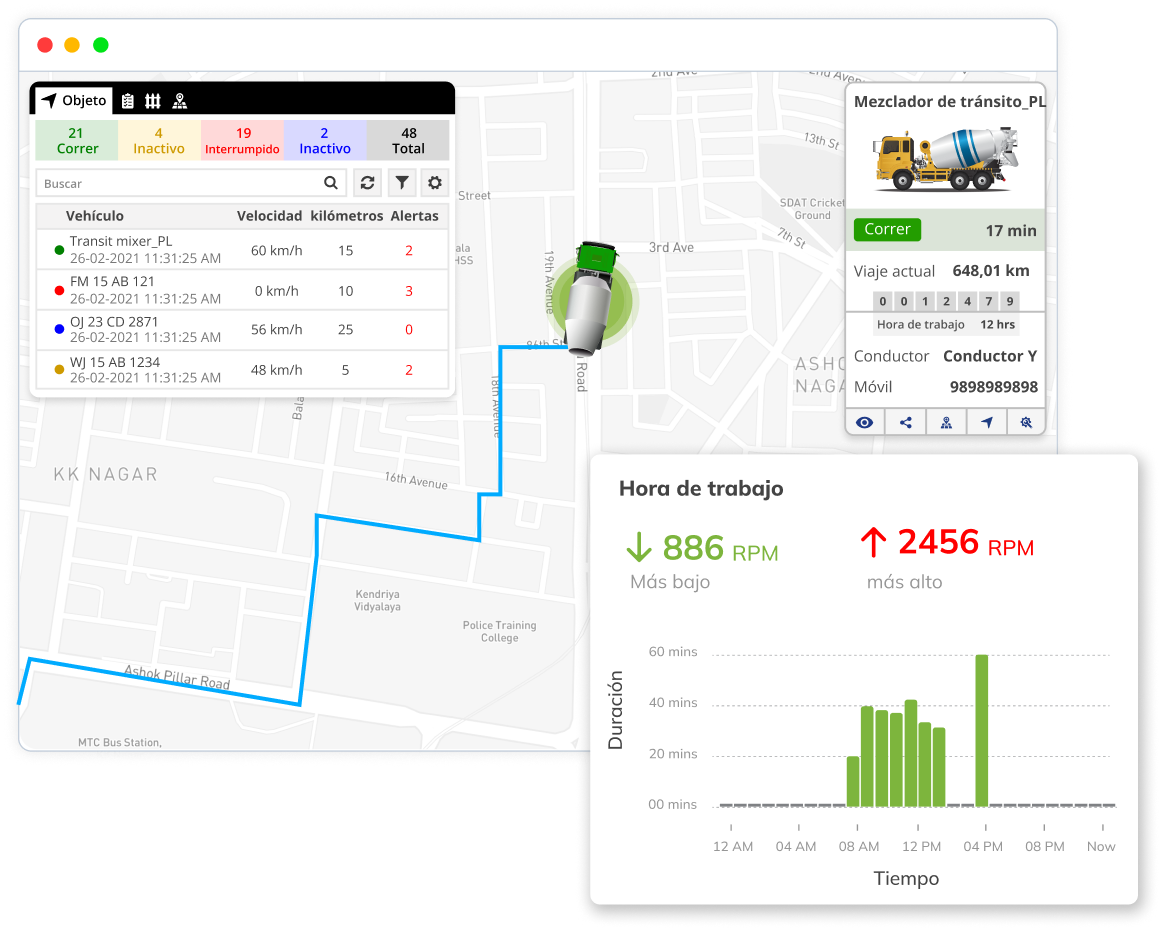Viewport: 1159px width, 928px height.
Task: Sort by Vehículo column header
Action: coord(95,216)
